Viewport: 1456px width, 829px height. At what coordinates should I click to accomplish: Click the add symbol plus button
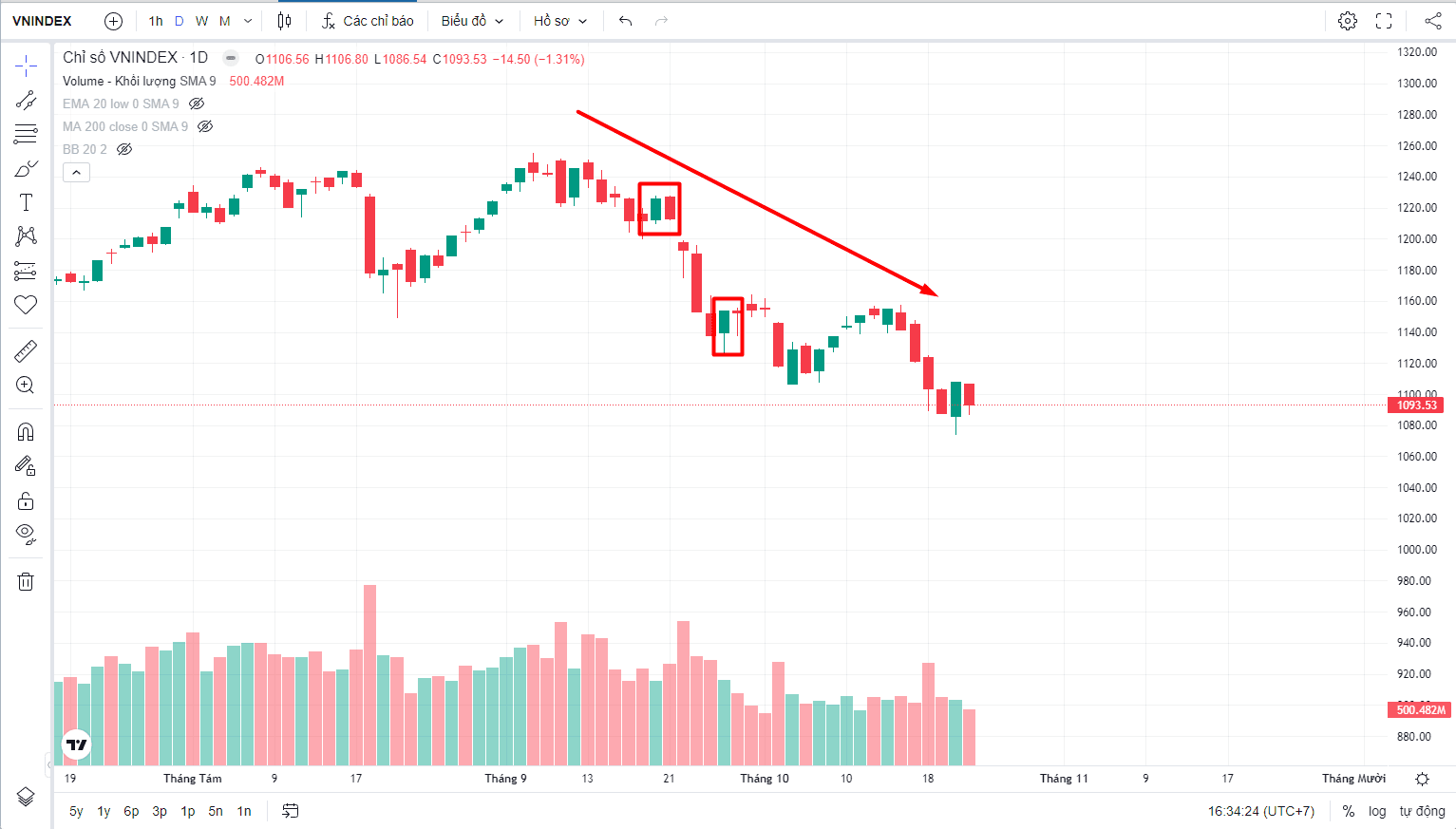coord(113,21)
